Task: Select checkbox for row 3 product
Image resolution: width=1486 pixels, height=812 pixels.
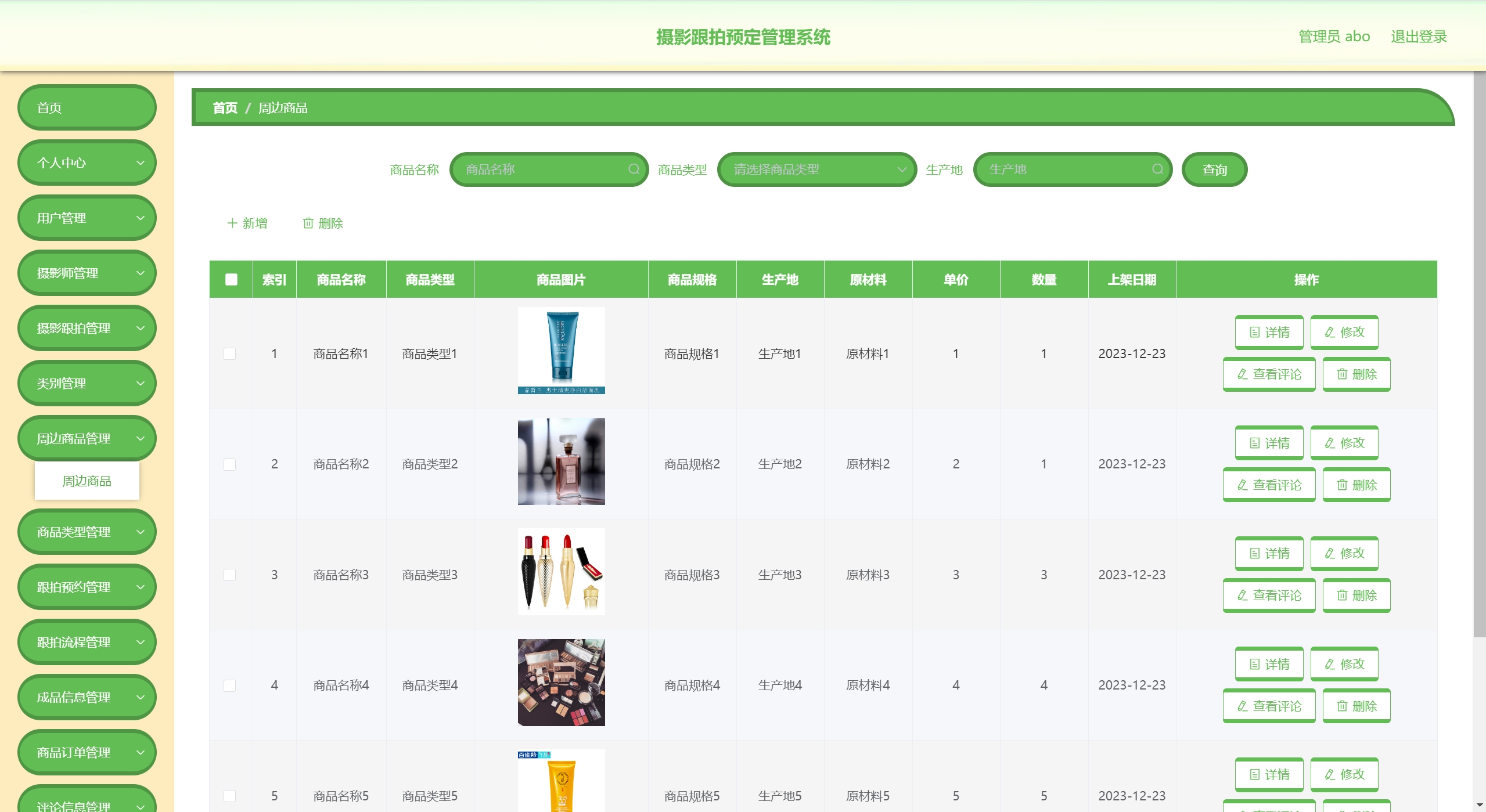Action: coord(230,575)
